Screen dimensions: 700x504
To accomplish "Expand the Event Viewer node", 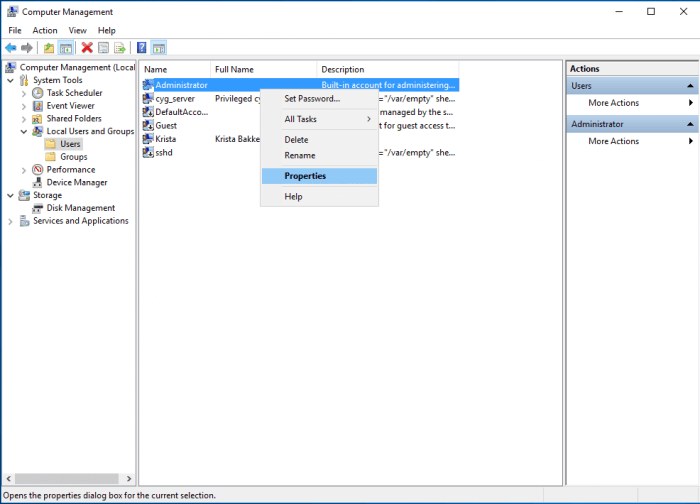I will tap(24, 106).
